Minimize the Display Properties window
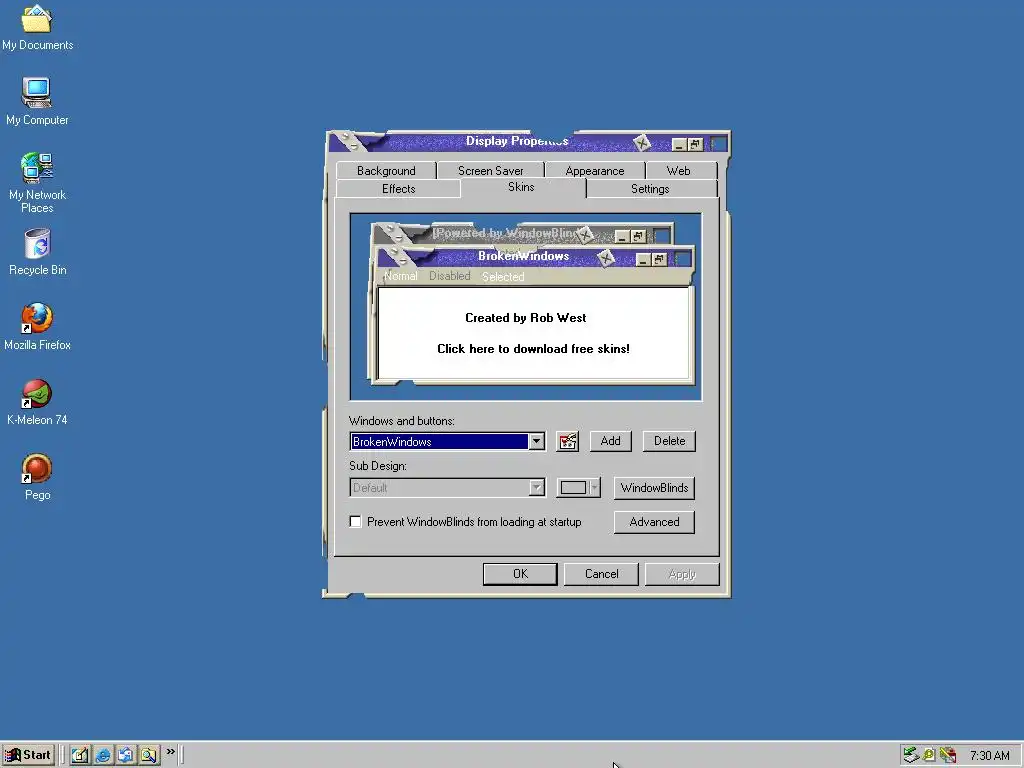Image resolution: width=1024 pixels, height=768 pixels. tap(679, 144)
